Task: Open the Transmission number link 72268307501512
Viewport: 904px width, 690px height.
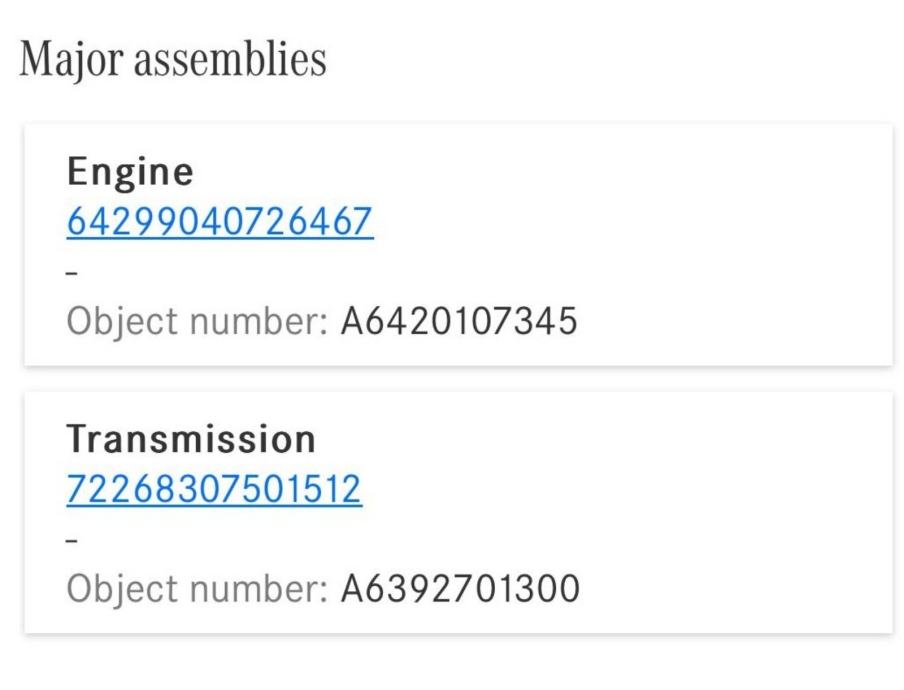Action: coord(214,489)
